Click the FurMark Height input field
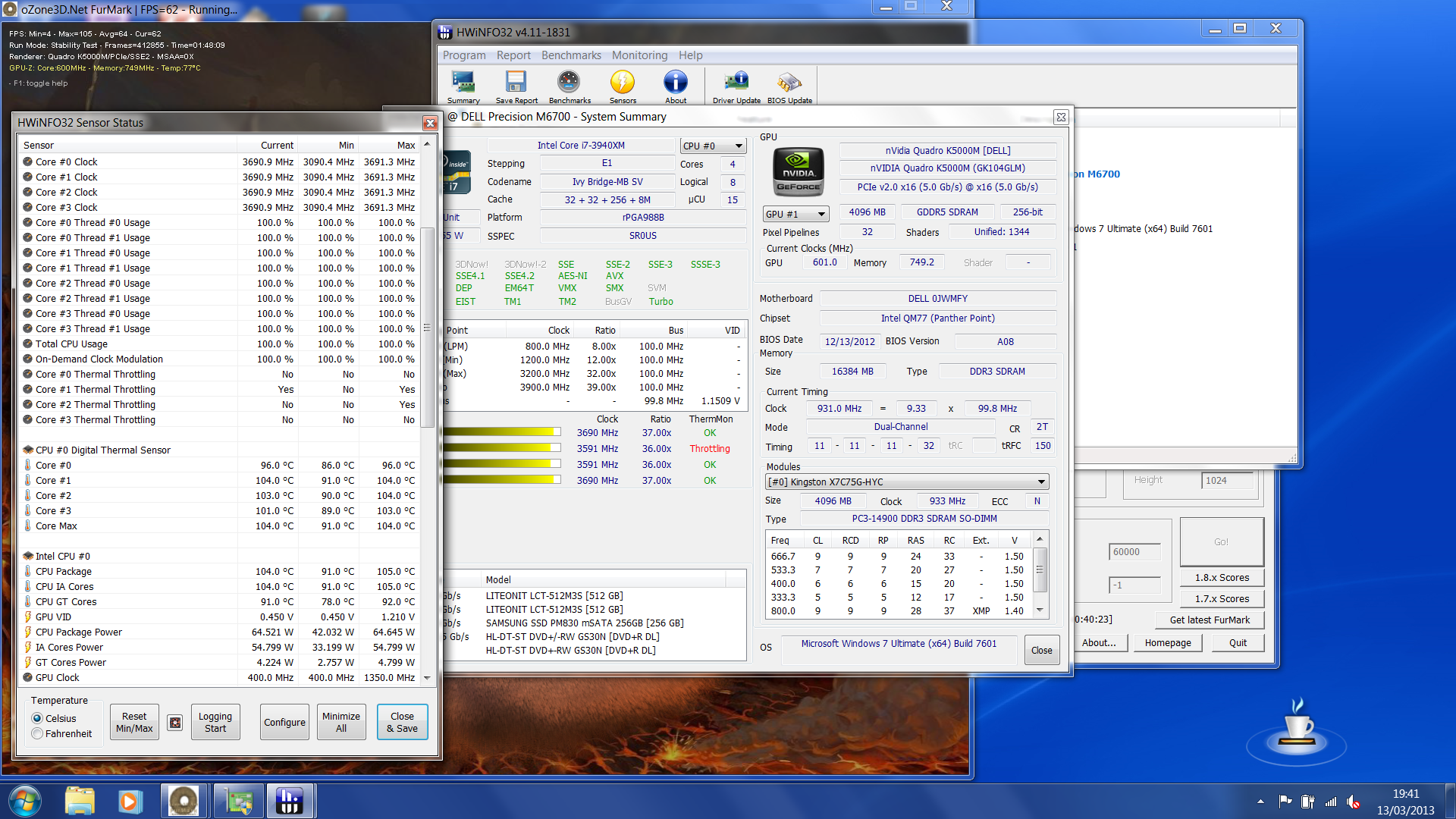The image size is (1456, 819). (1228, 480)
